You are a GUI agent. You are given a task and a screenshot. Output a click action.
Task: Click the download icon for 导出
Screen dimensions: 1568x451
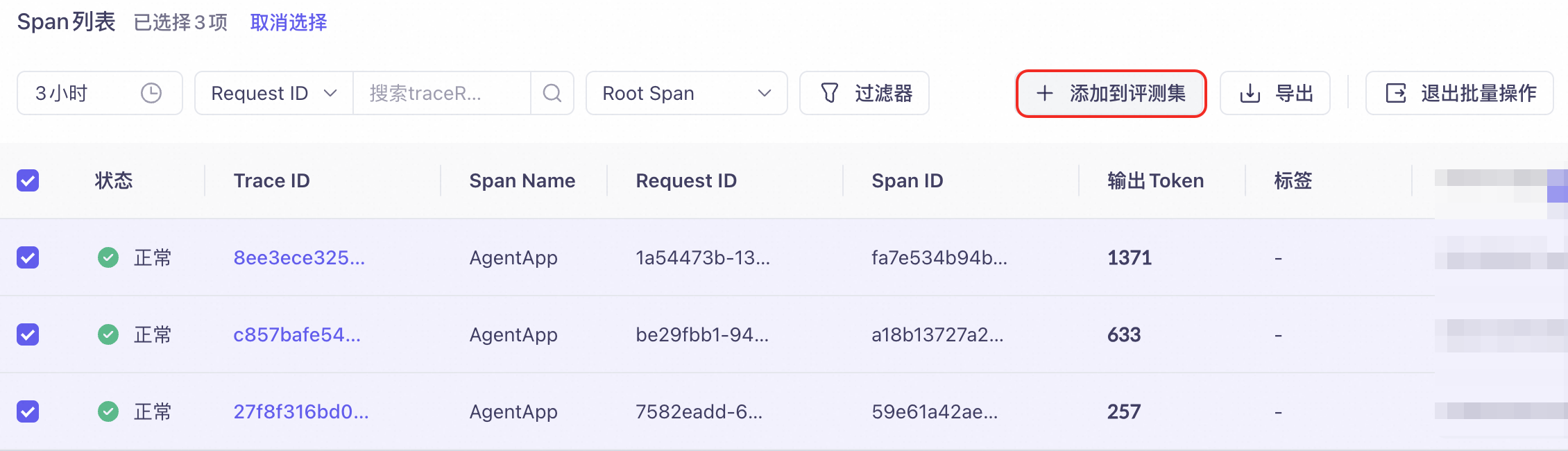[1250, 93]
